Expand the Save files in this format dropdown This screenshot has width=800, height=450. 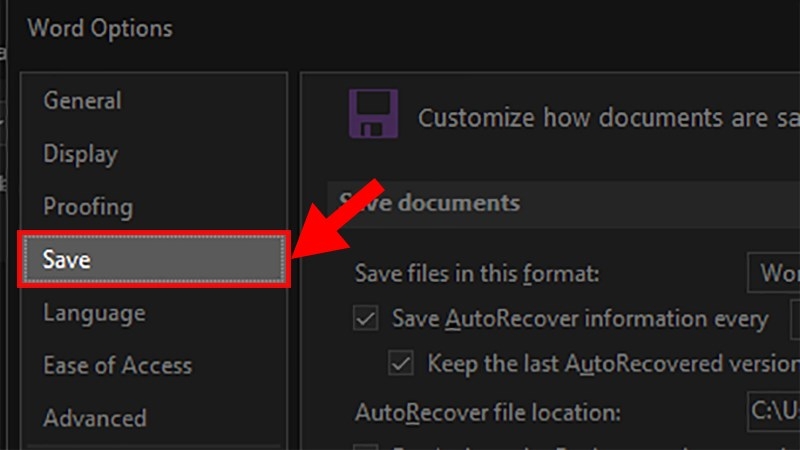pyautogui.click(x=774, y=272)
